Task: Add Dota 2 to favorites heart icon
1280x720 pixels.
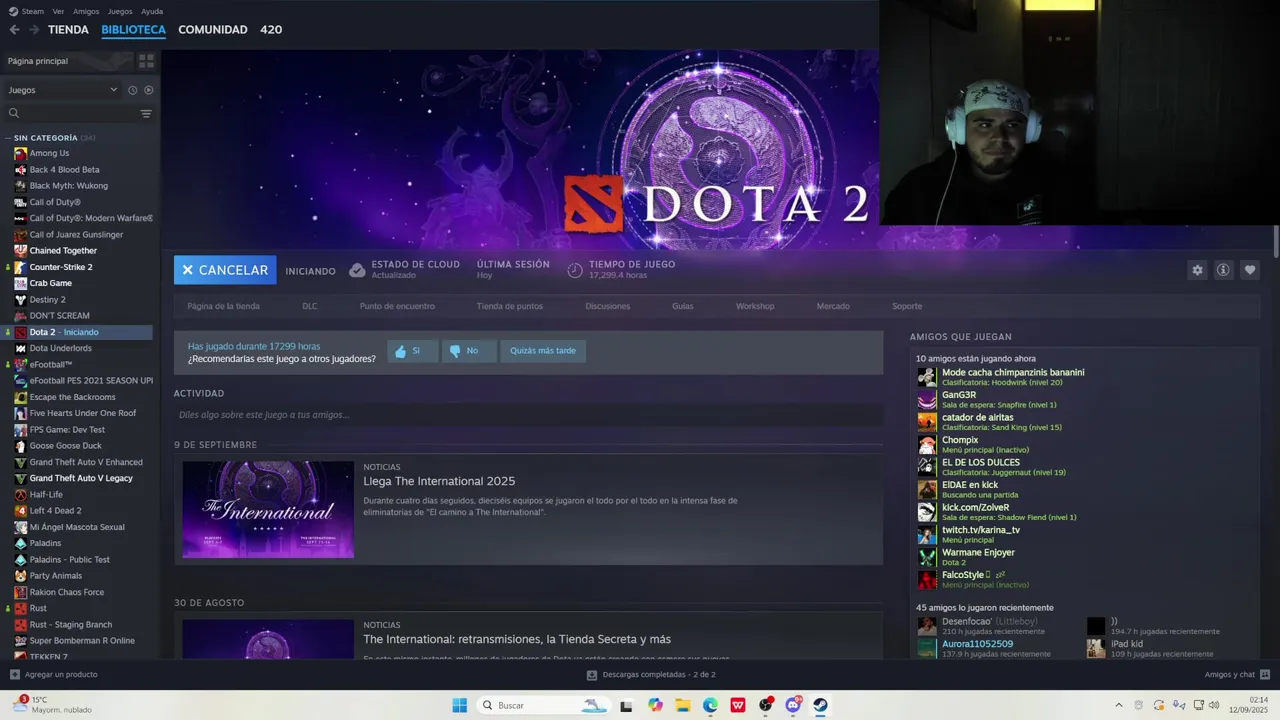Action: [1249, 270]
